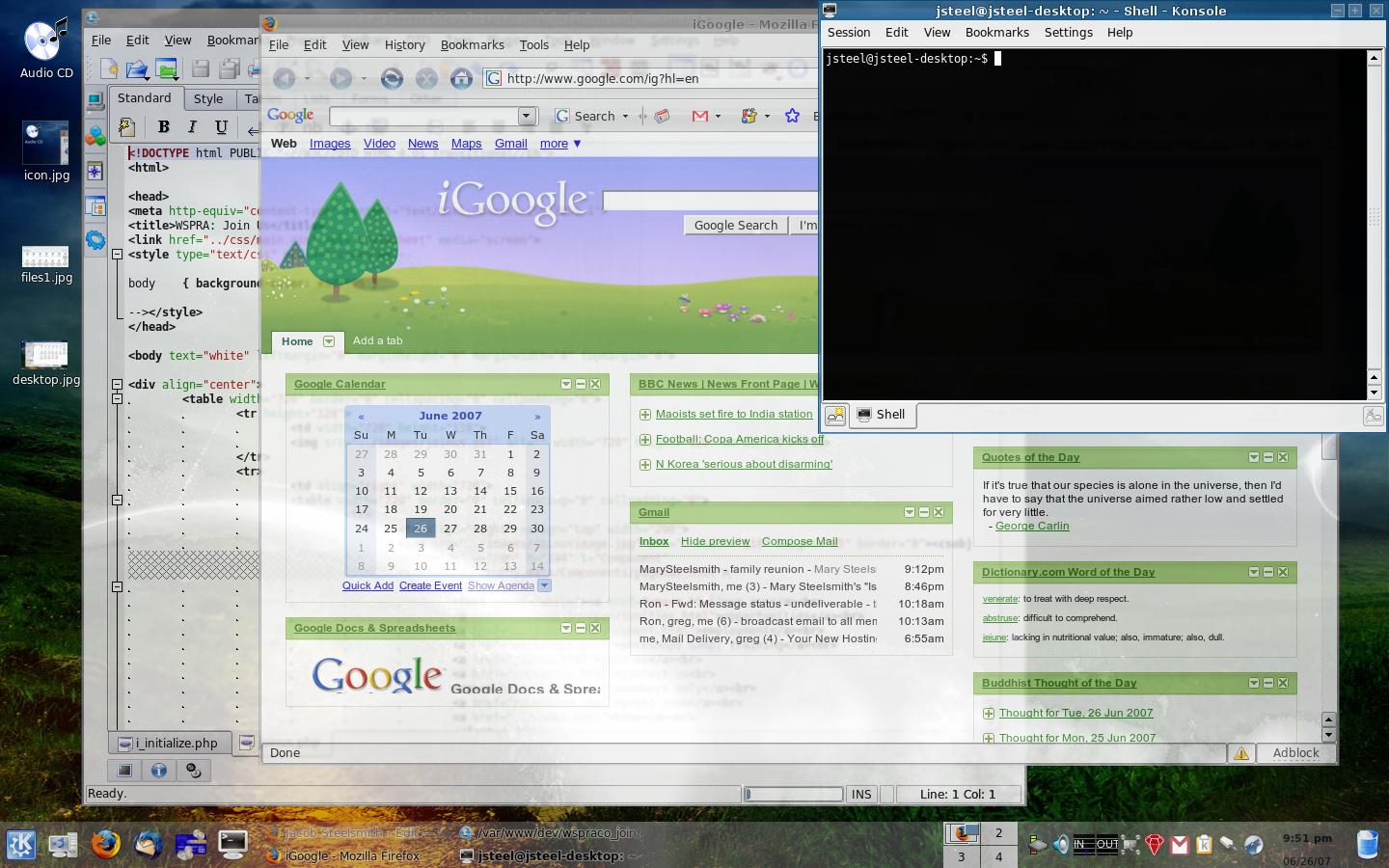Expand the BBC news item Maoists set fire
The width and height of the screenshot is (1389, 868).
[x=645, y=415]
